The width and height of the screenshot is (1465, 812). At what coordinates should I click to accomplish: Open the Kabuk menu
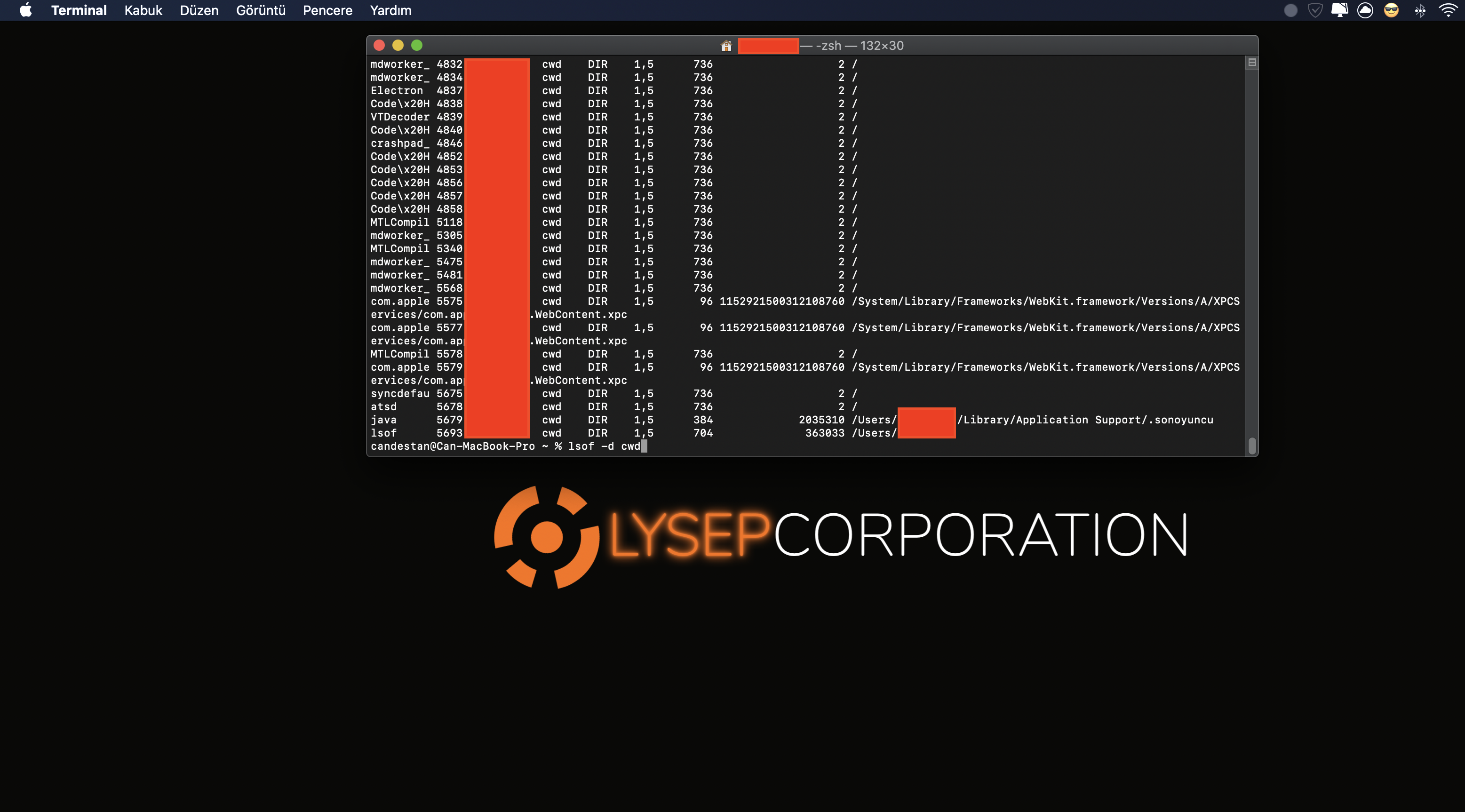[143, 10]
